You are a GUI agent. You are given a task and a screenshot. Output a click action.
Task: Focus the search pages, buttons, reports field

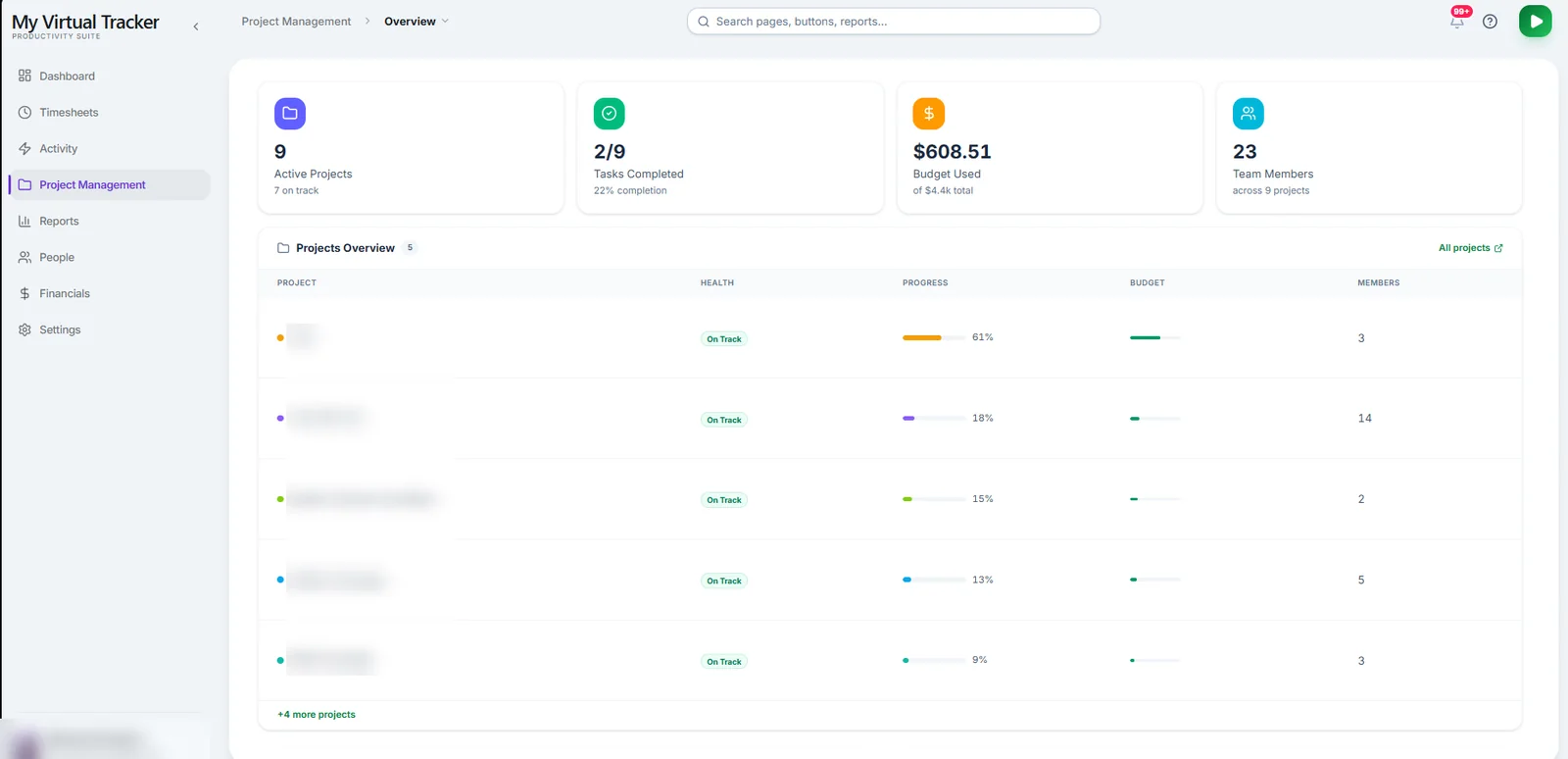click(894, 22)
